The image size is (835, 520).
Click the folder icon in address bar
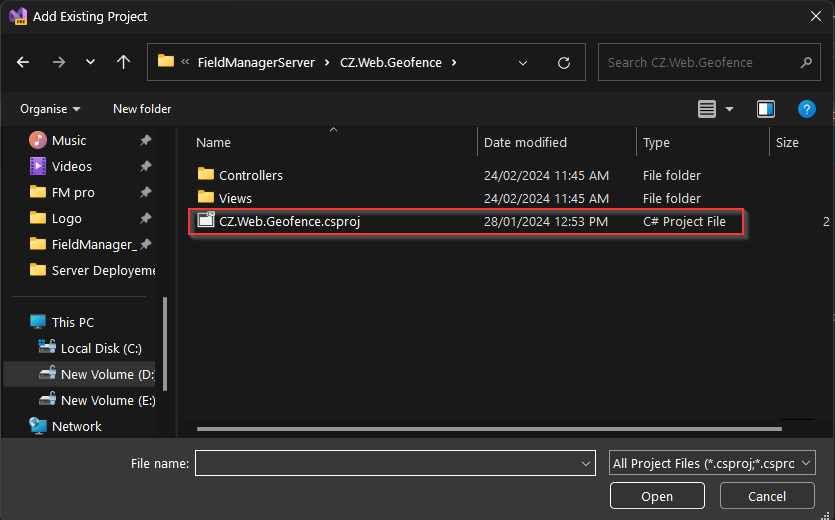click(166, 61)
